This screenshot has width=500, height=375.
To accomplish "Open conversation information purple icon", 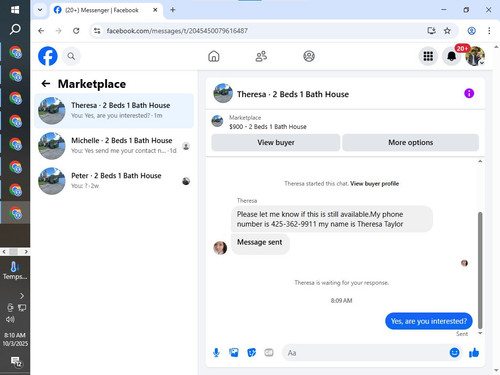I will coord(469,93).
